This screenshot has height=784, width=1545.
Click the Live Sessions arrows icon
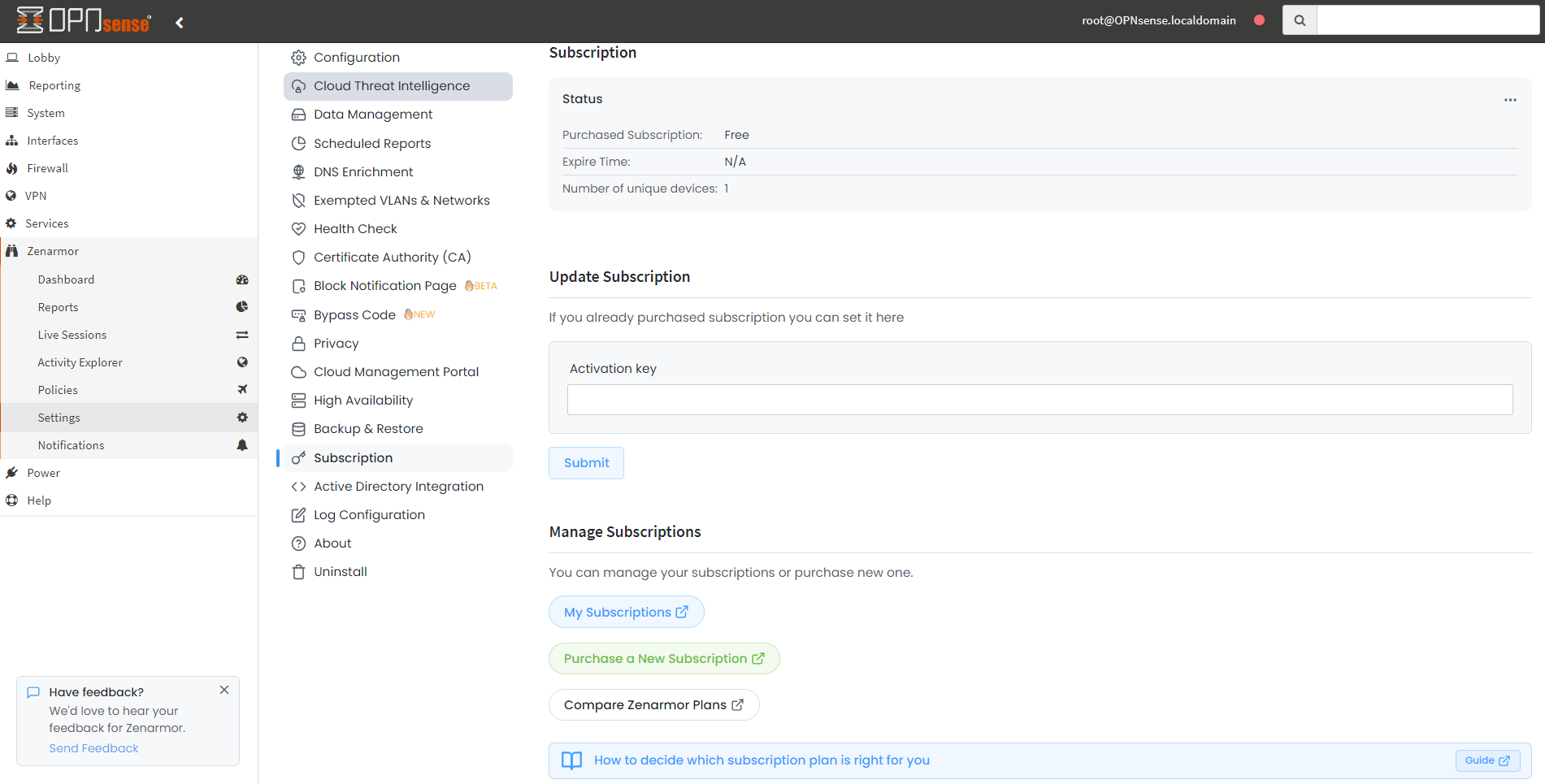tap(242, 335)
